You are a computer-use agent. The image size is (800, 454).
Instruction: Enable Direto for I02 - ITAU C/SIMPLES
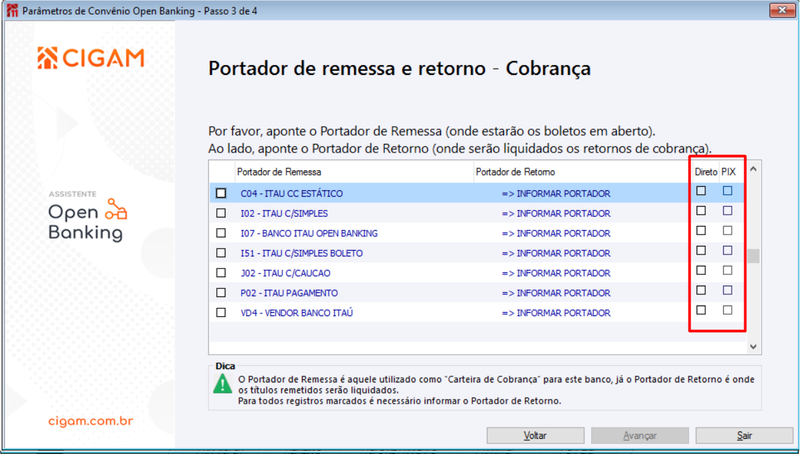pyautogui.click(x=702, y=211)
